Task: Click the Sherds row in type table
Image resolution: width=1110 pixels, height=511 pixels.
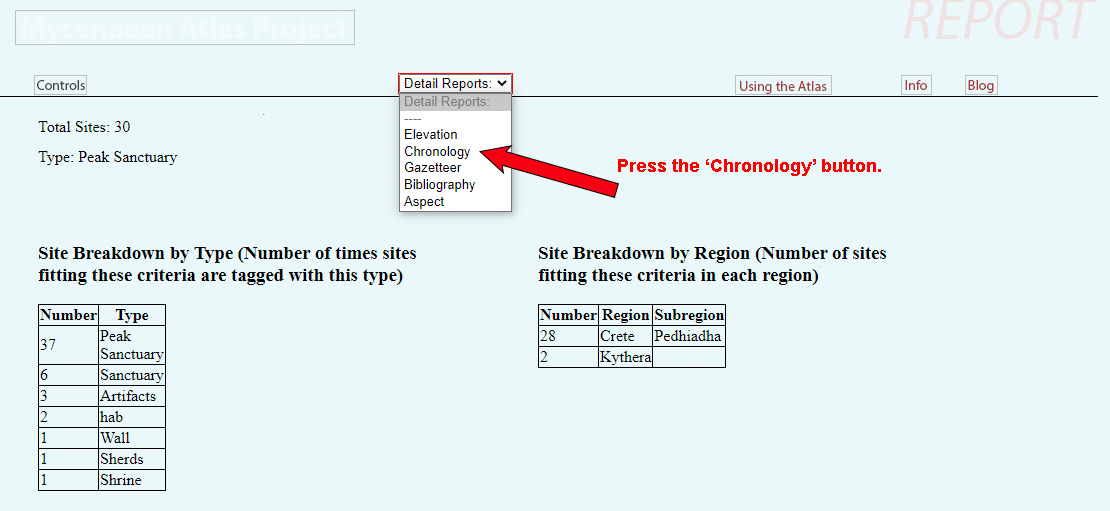Action: pyautogui.click(x=122, y=459)
